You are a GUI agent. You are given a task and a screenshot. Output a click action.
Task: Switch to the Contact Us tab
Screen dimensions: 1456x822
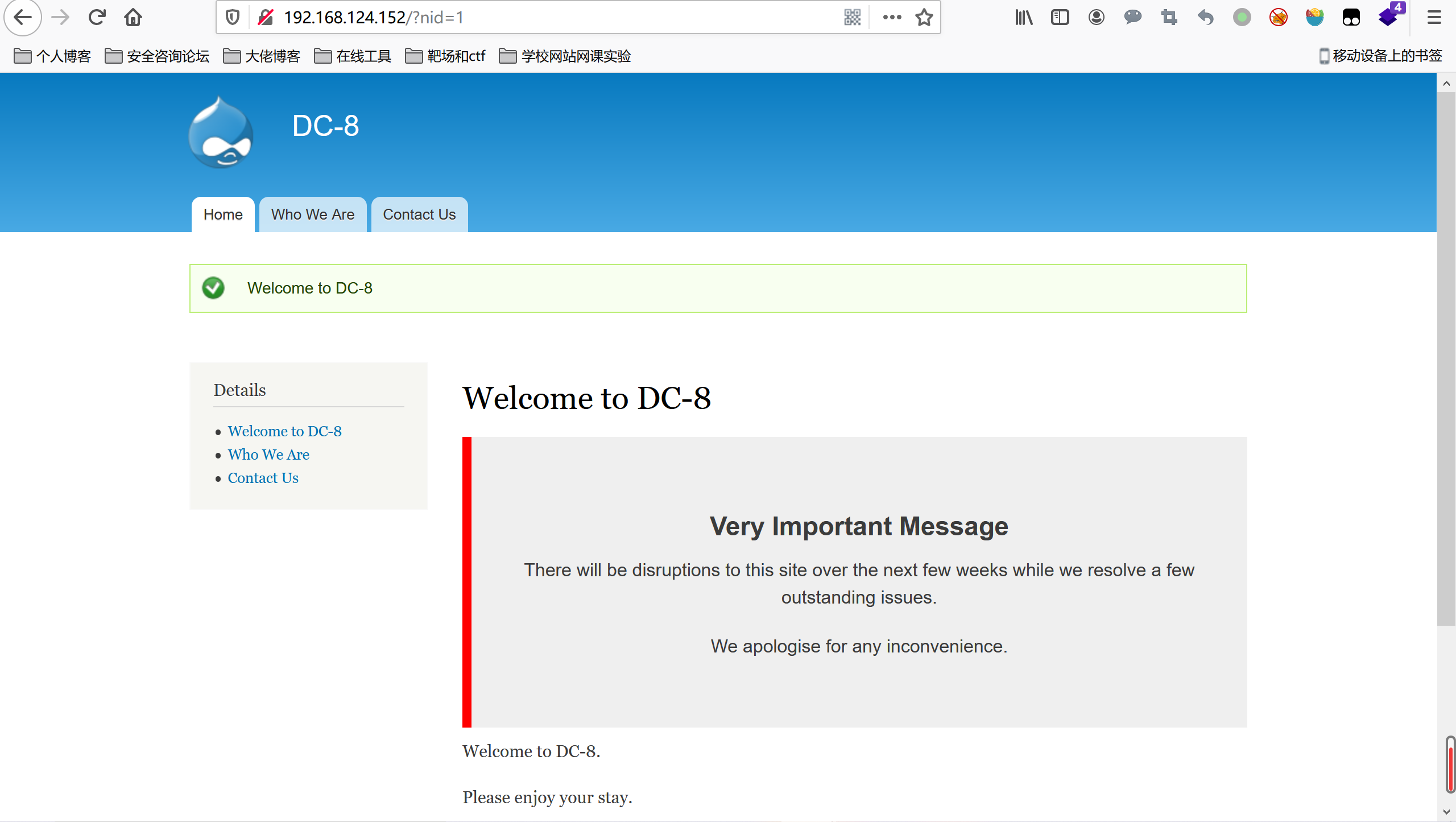[419, 214]
